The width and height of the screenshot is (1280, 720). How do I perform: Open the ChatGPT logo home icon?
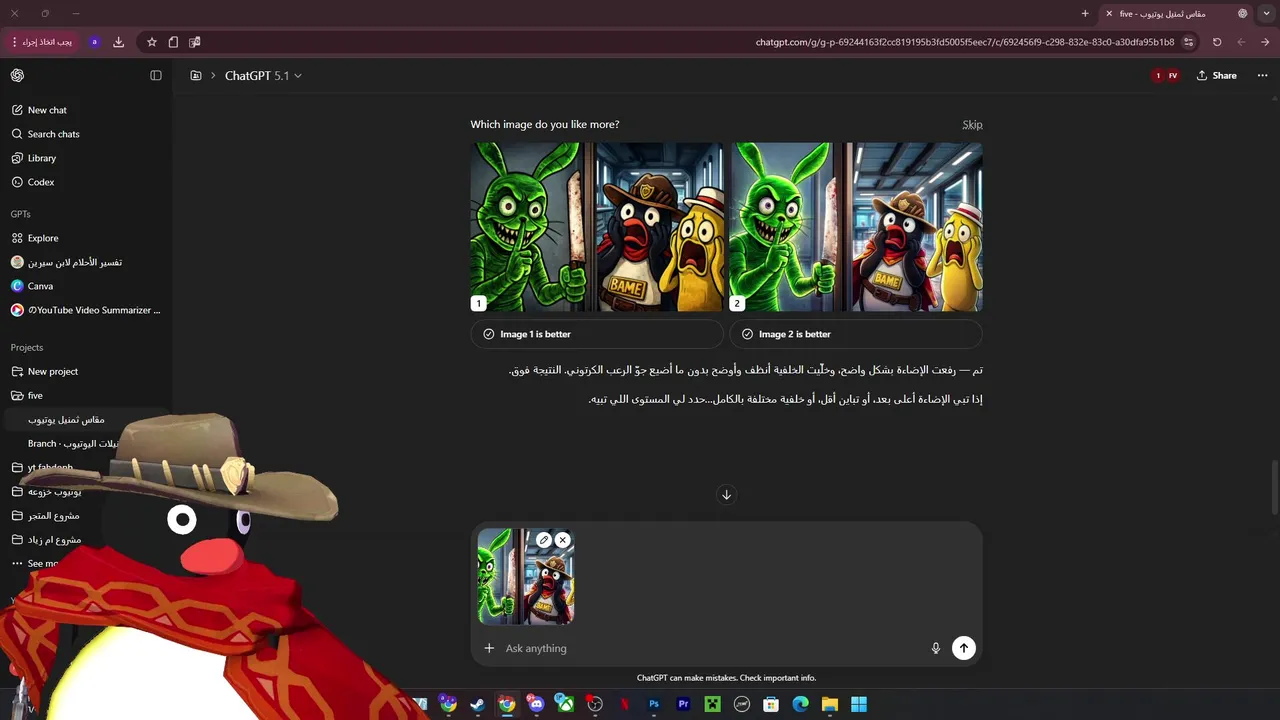point(17,75)
